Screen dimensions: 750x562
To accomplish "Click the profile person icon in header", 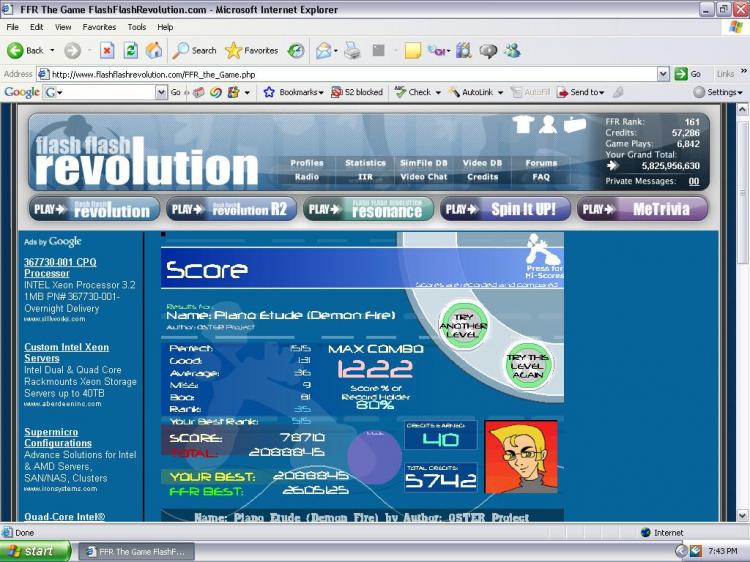I will click(x=548, y=124).
